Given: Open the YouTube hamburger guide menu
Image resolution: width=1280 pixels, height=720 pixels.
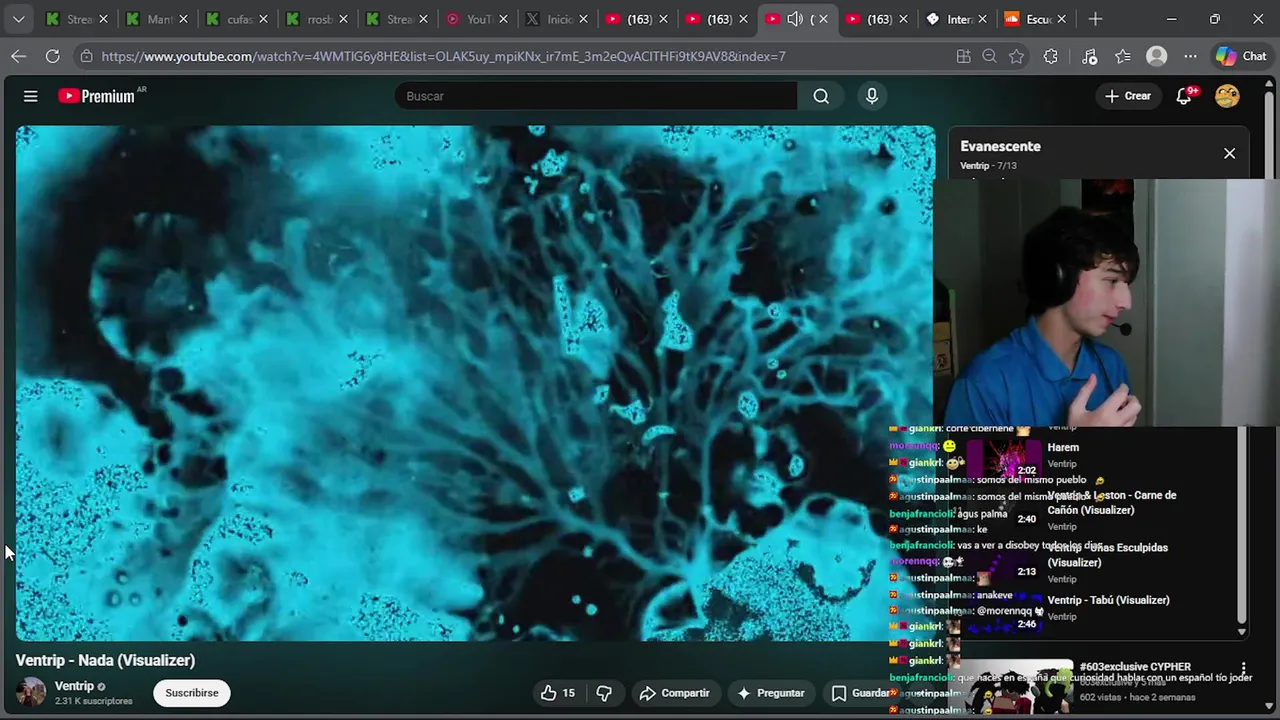Looking at the screenshot, I should click(x=31, y=96).
